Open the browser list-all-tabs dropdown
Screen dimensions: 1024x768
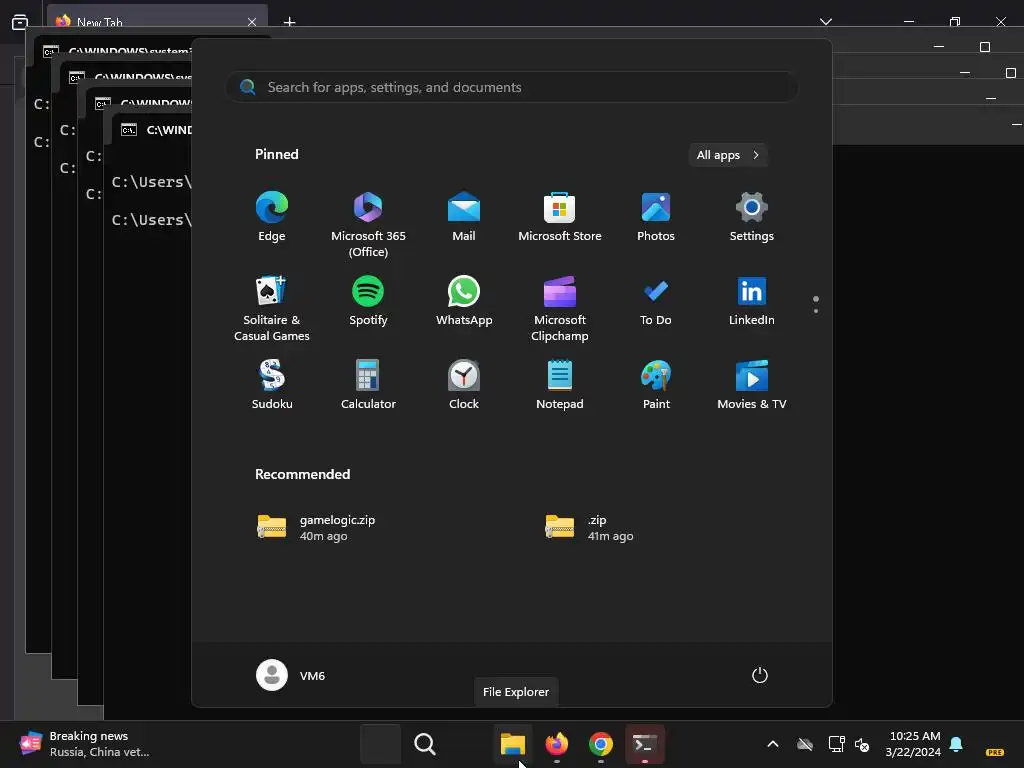click(825, 22)
